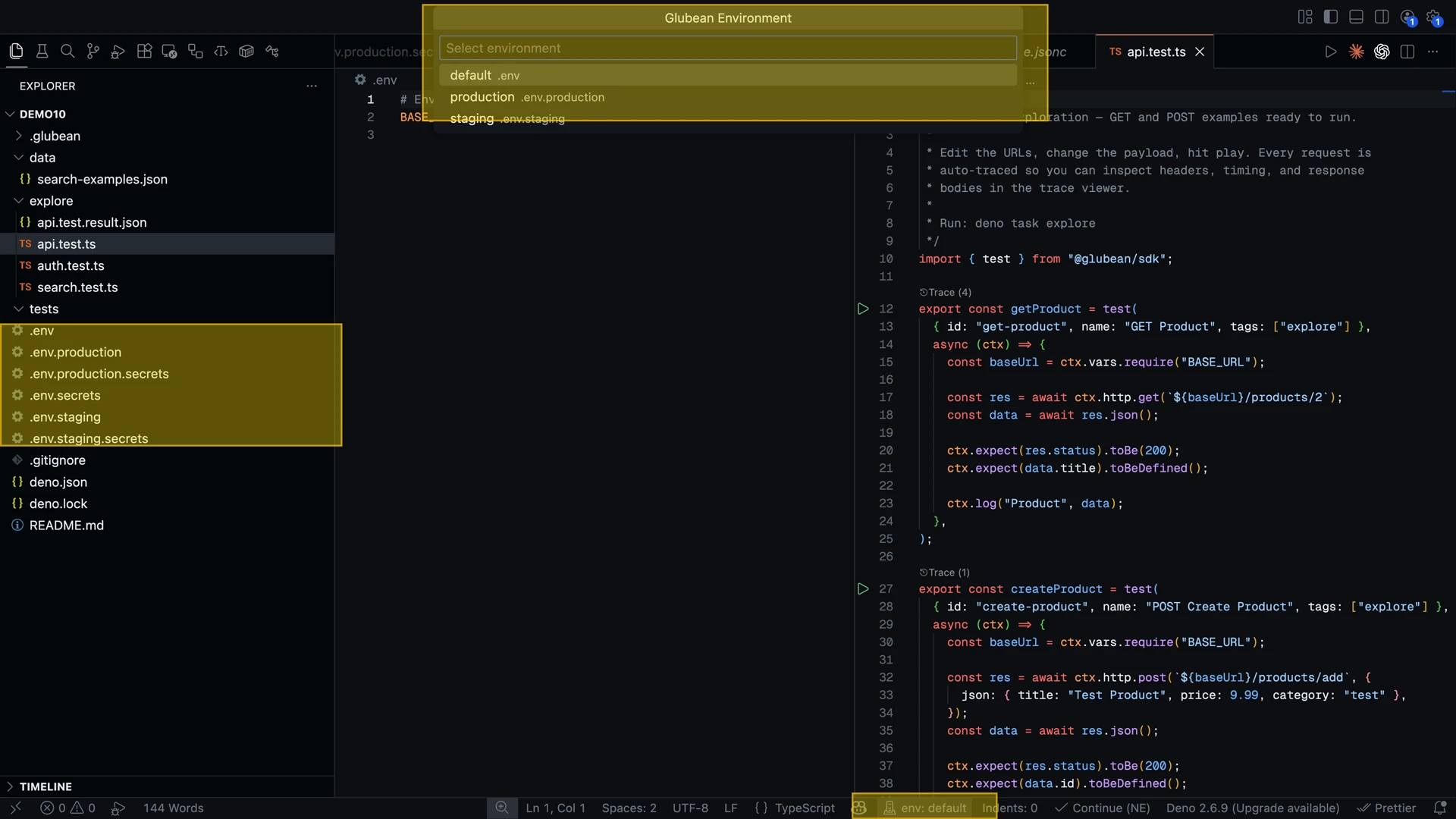
Task: Toggle the panel visibility
Action: click(1357, 16)
